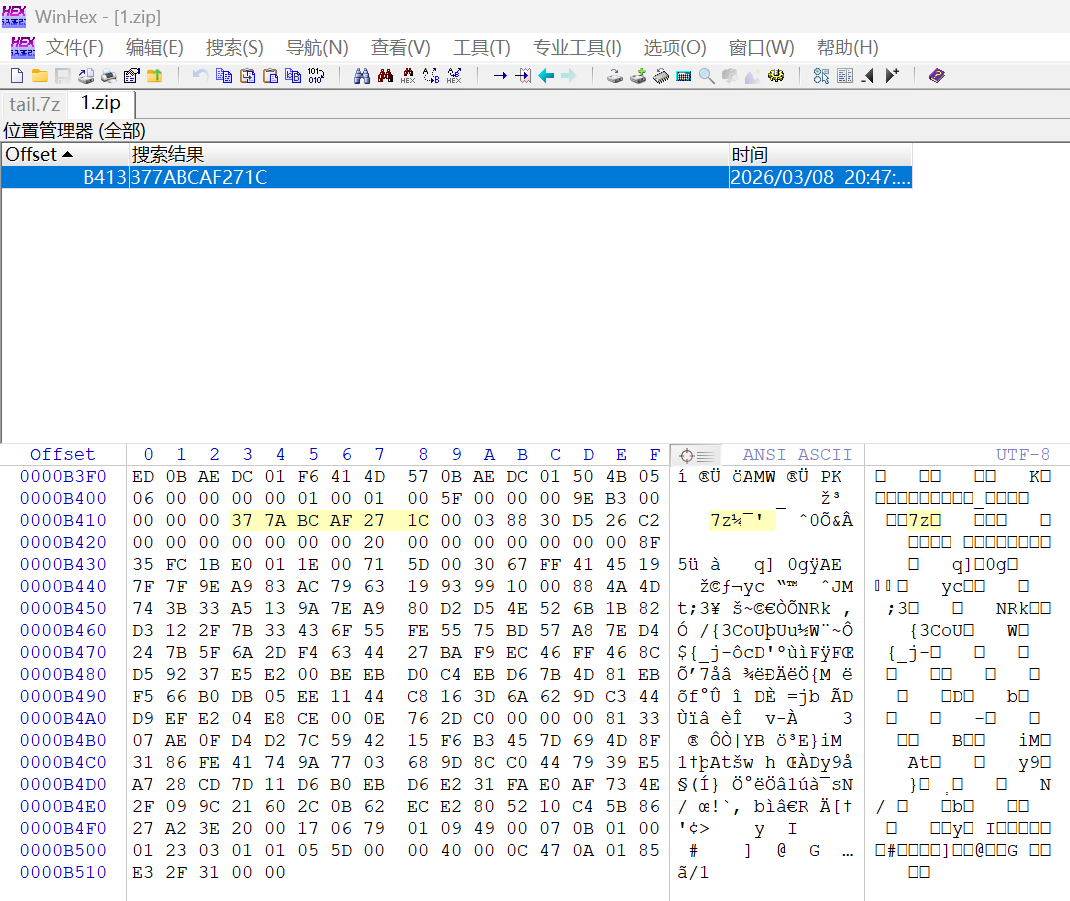1070x901 pixels.
Task: Open the 专业工具(I) menu
Action: pos(577,48)
